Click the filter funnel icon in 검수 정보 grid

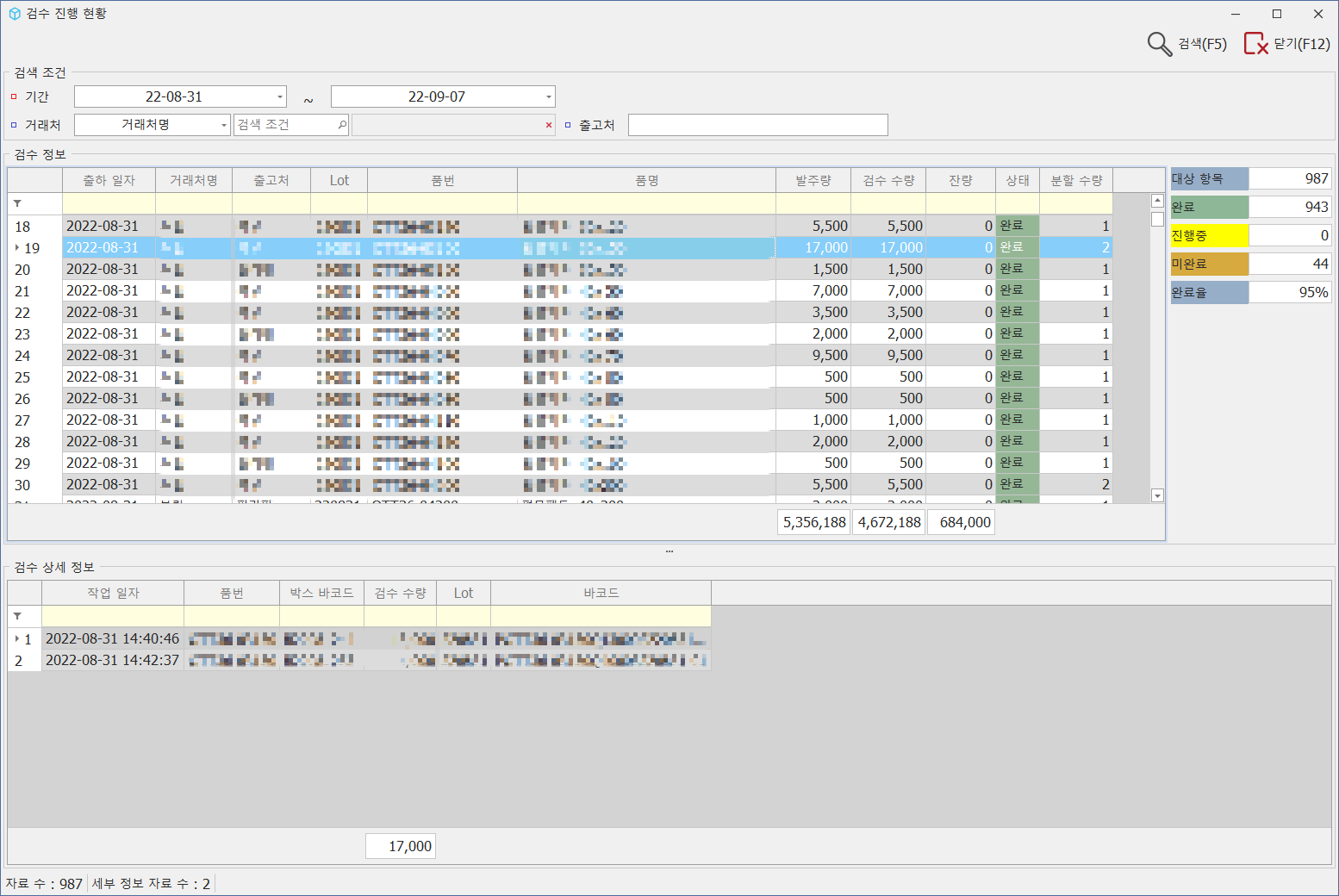point(17,203)
